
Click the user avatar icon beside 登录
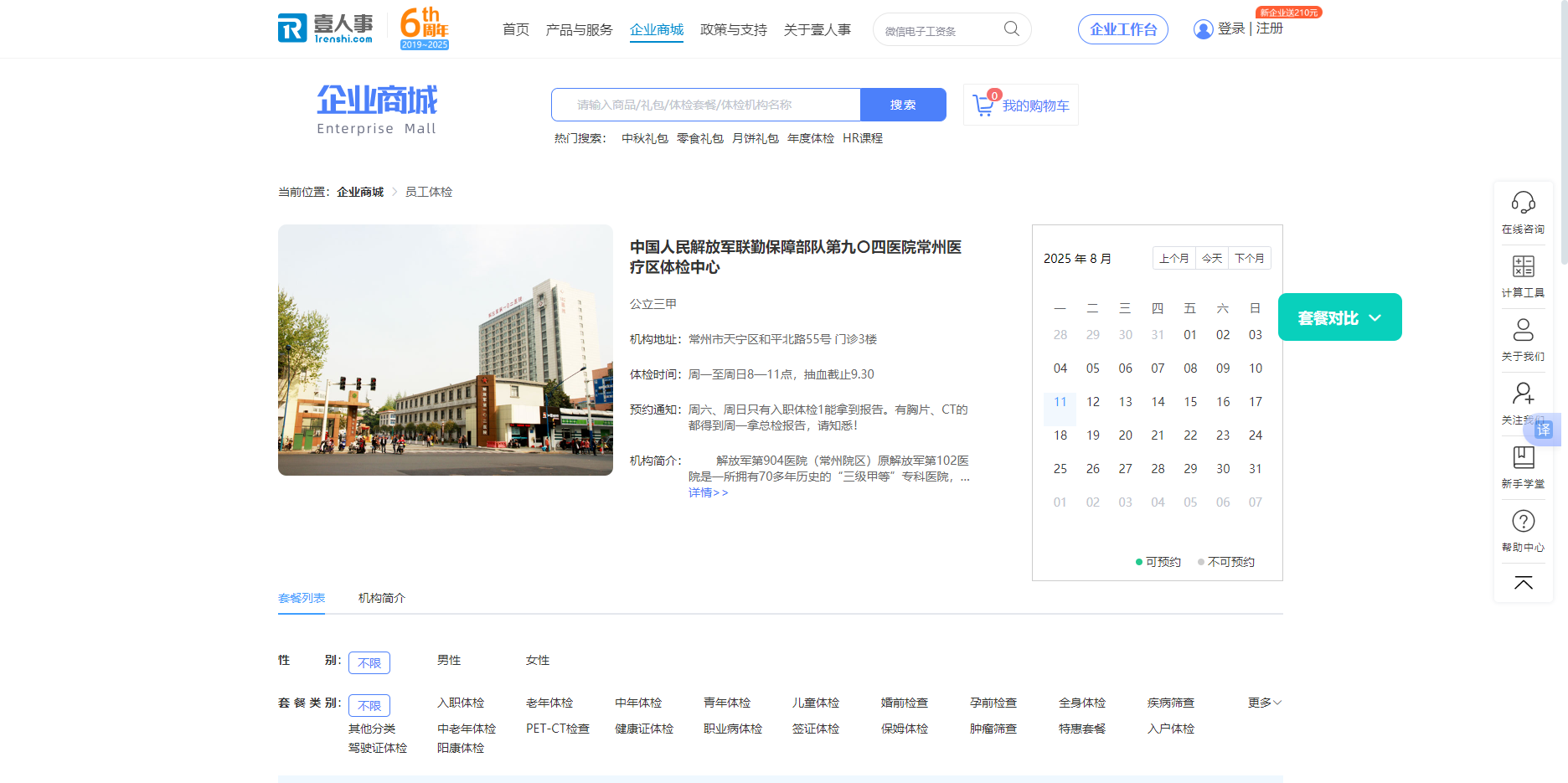1203,29
